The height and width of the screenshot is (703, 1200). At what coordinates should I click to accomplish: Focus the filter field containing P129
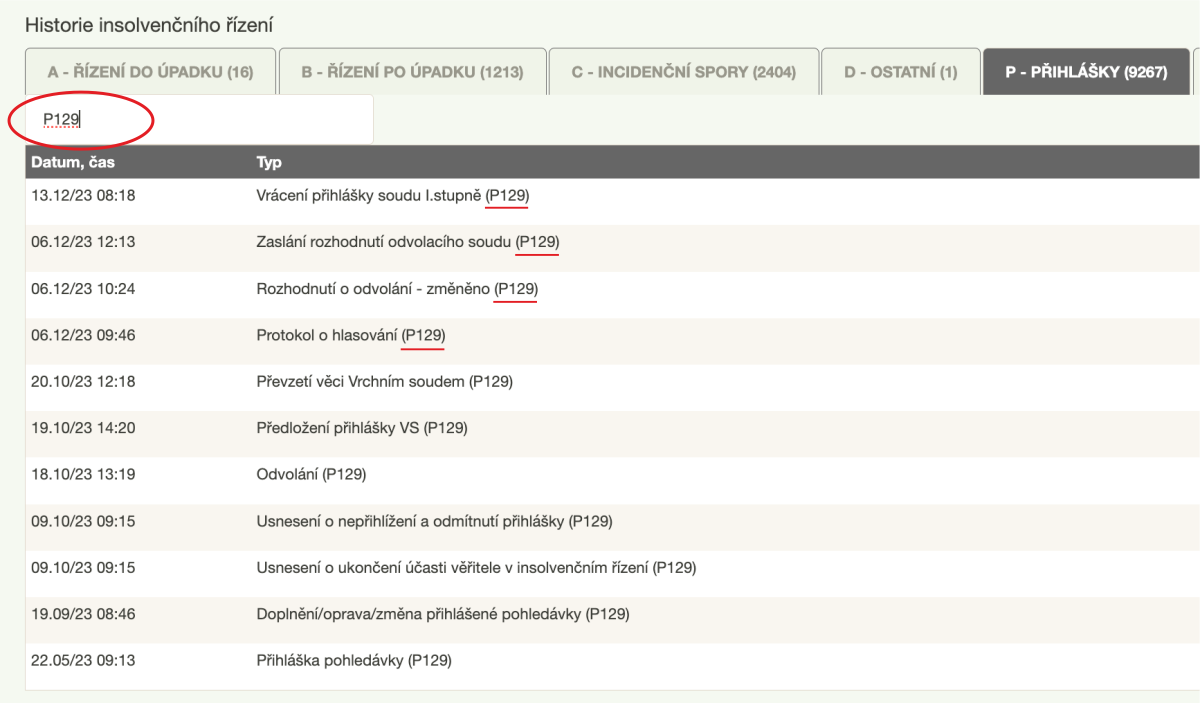[200, 120]
